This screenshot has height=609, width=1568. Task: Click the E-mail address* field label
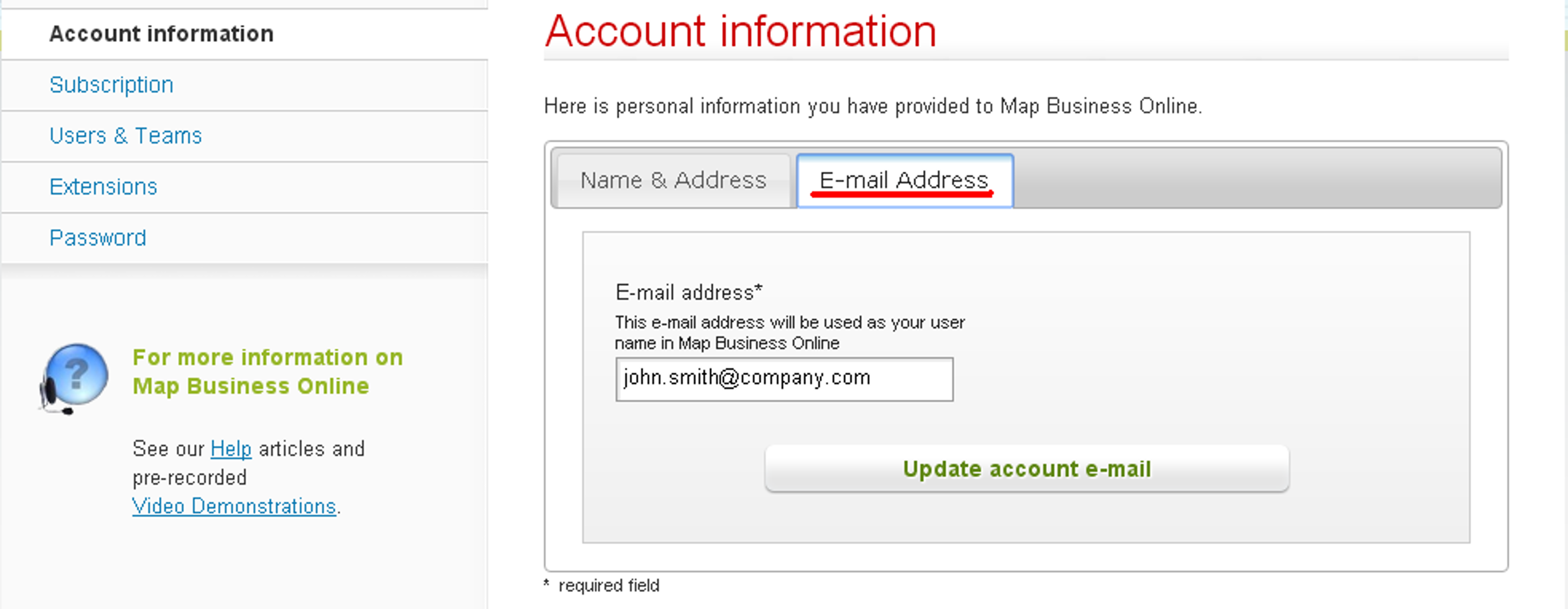pos(688,293)
